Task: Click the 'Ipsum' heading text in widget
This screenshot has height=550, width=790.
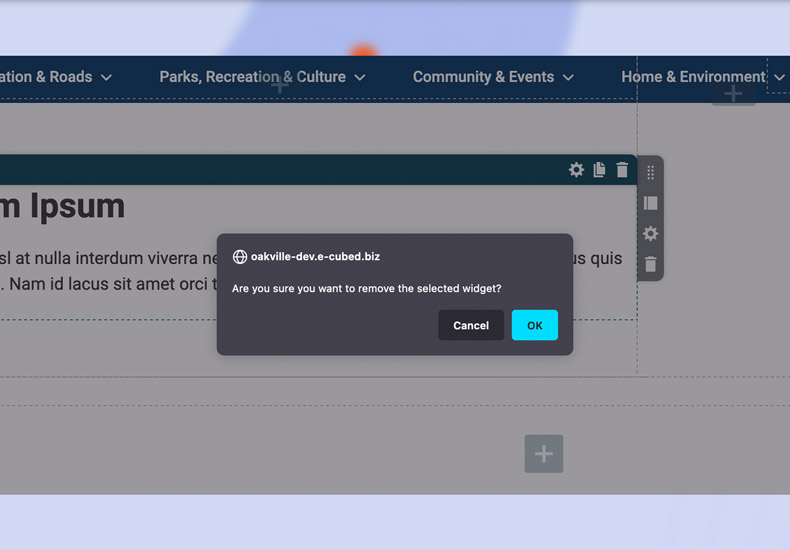Action: pyautogui.click(x=77, y=206)
